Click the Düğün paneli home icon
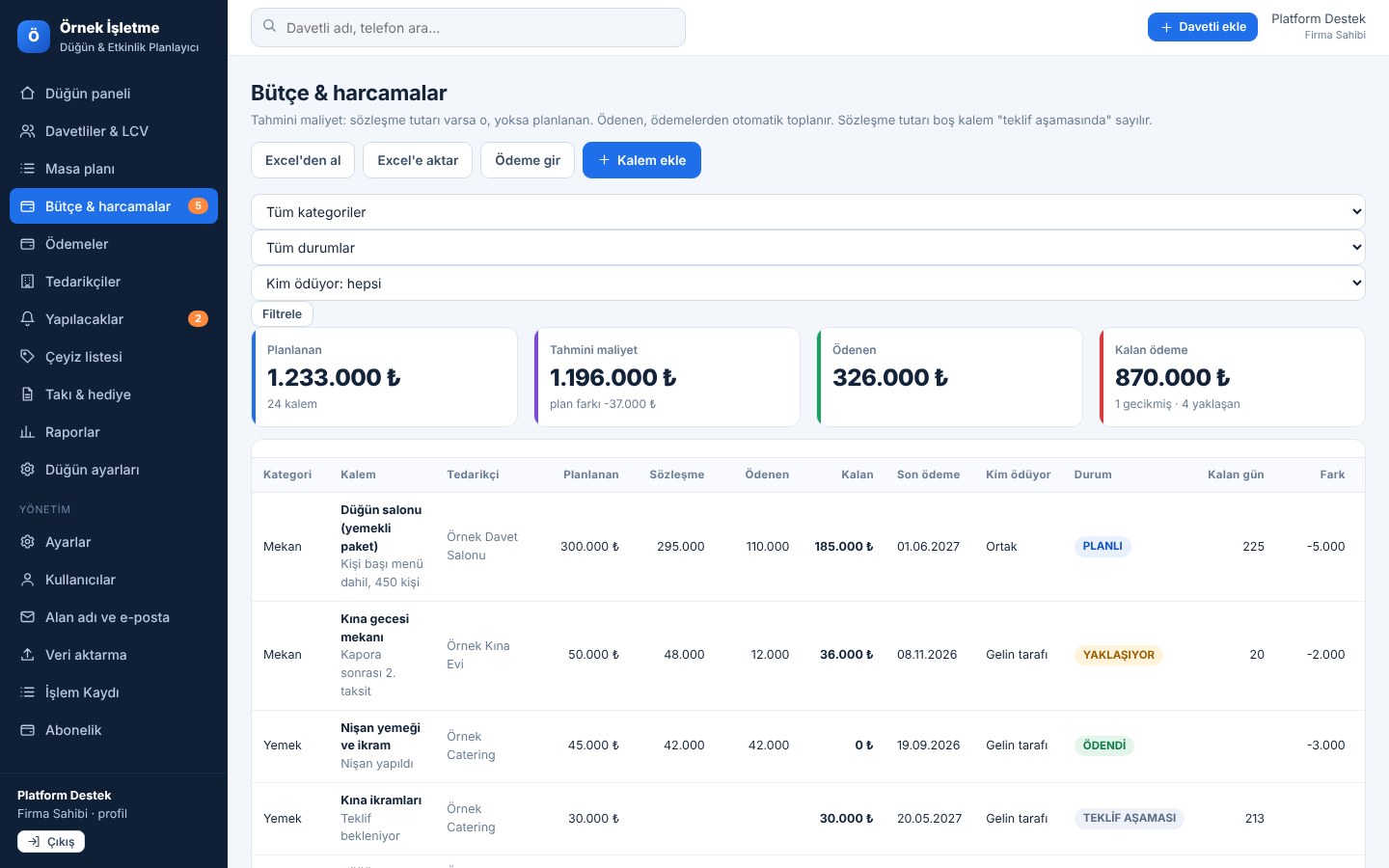This screenshot has width=1389, height=868. 27,94
